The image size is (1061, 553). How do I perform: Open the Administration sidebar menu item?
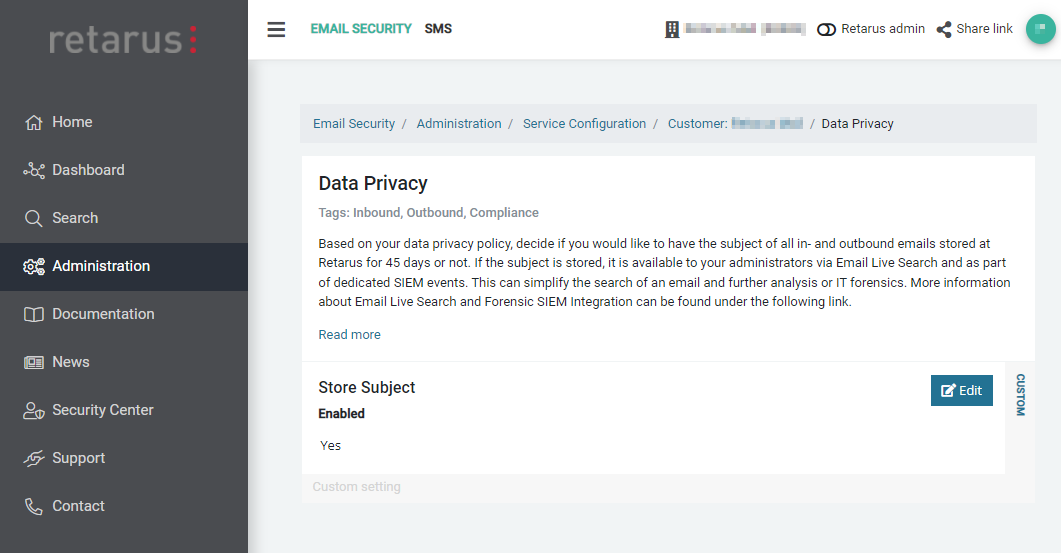coord(100,266)
